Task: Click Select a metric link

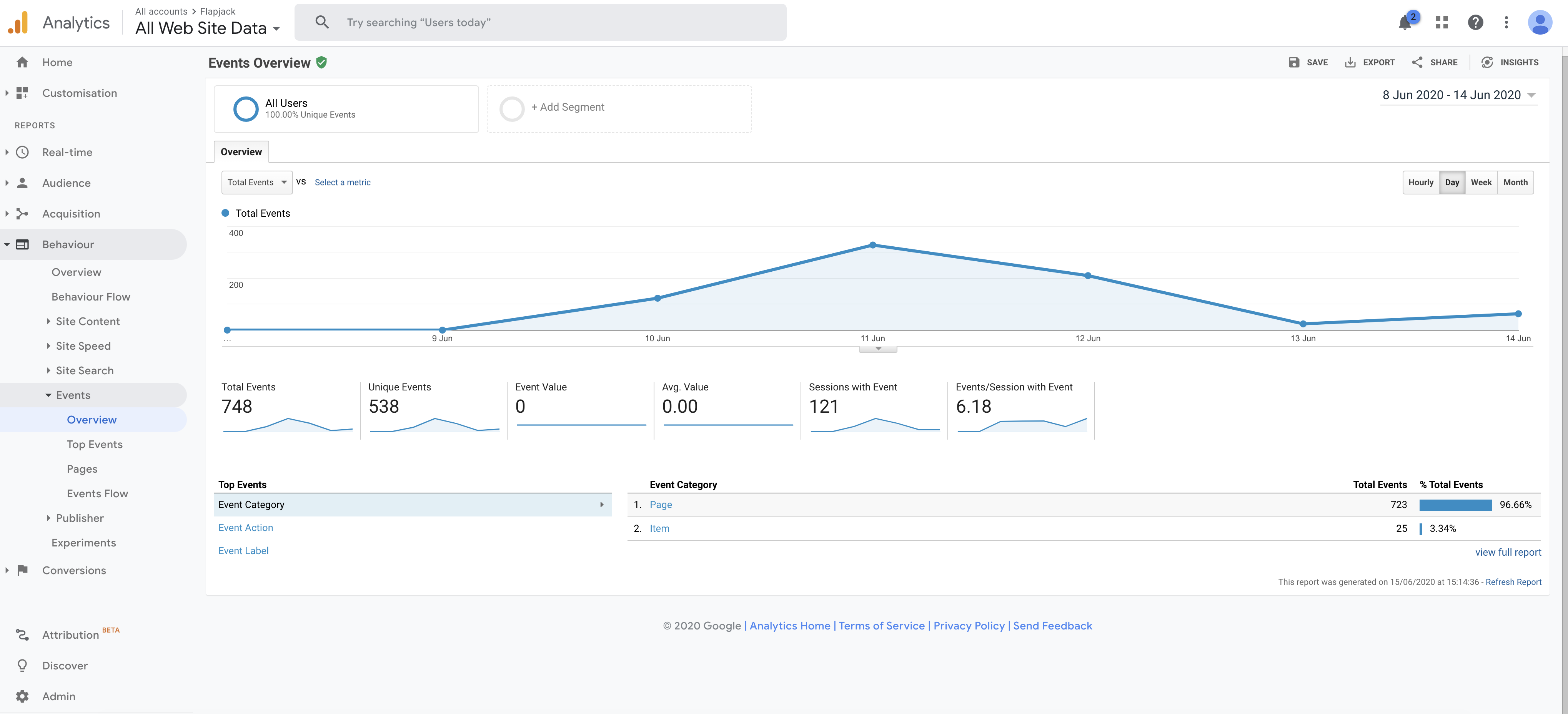Action: (342, 183)
